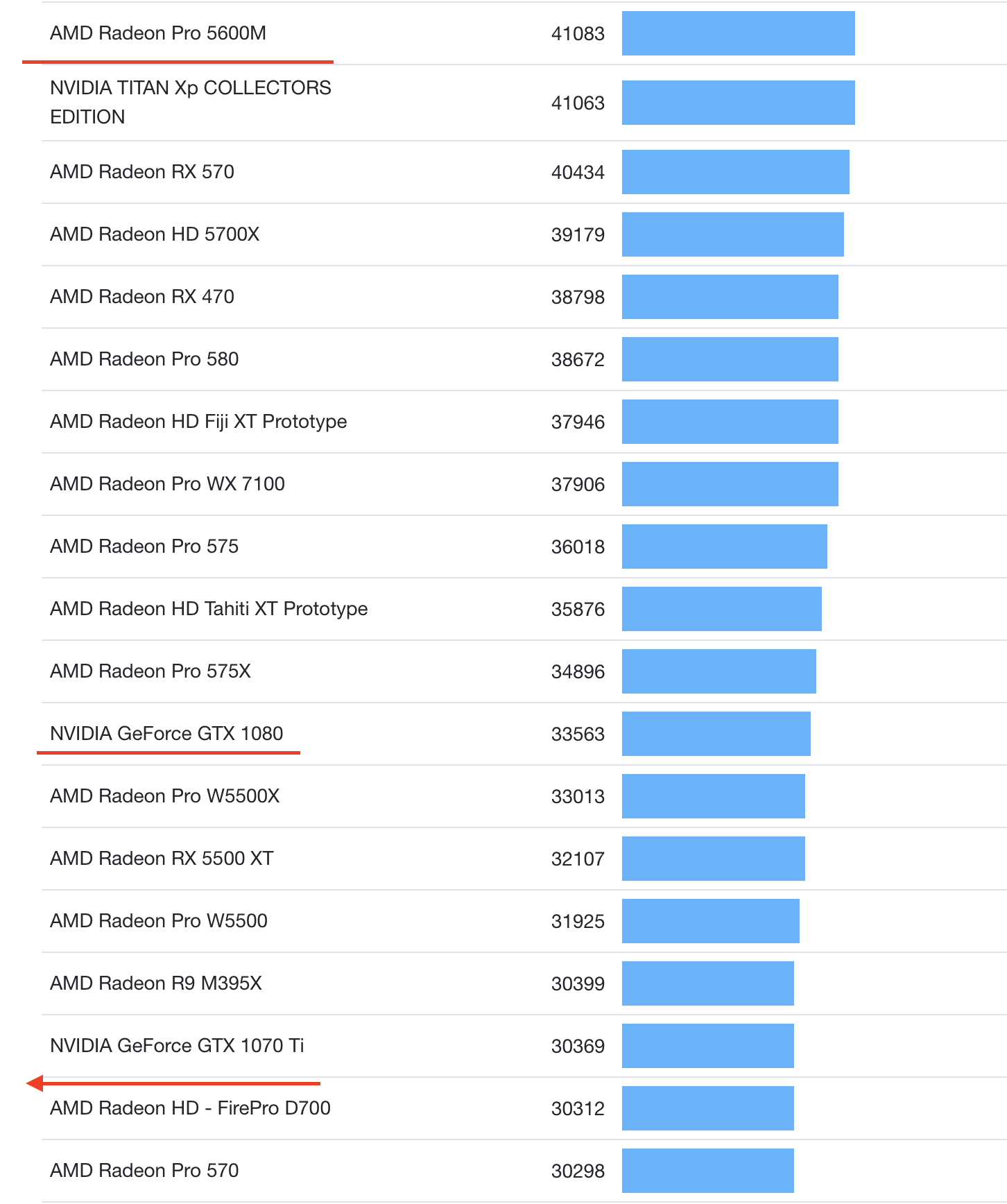Screen dimensions: 1007x1204
Task: Click the blue bar for Radeon R9 M395X
Action: tap(708, 983)
